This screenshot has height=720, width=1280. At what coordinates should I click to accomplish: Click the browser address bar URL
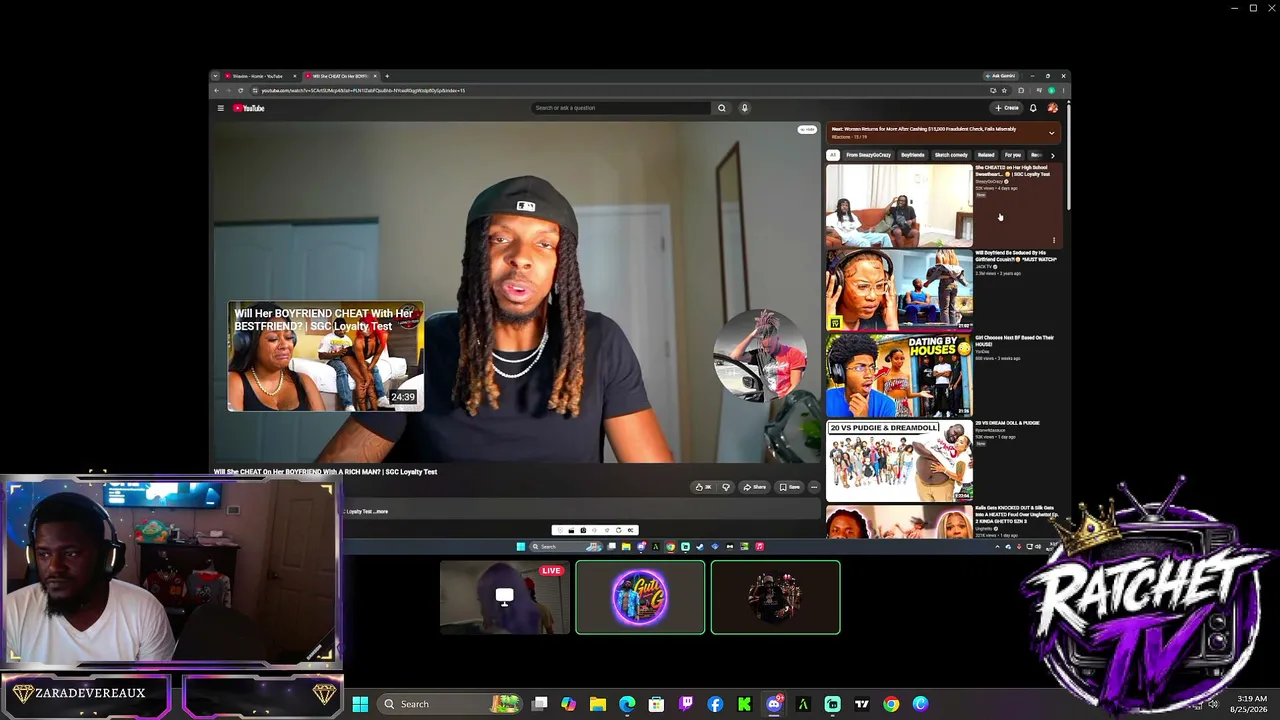pos(363,90)
